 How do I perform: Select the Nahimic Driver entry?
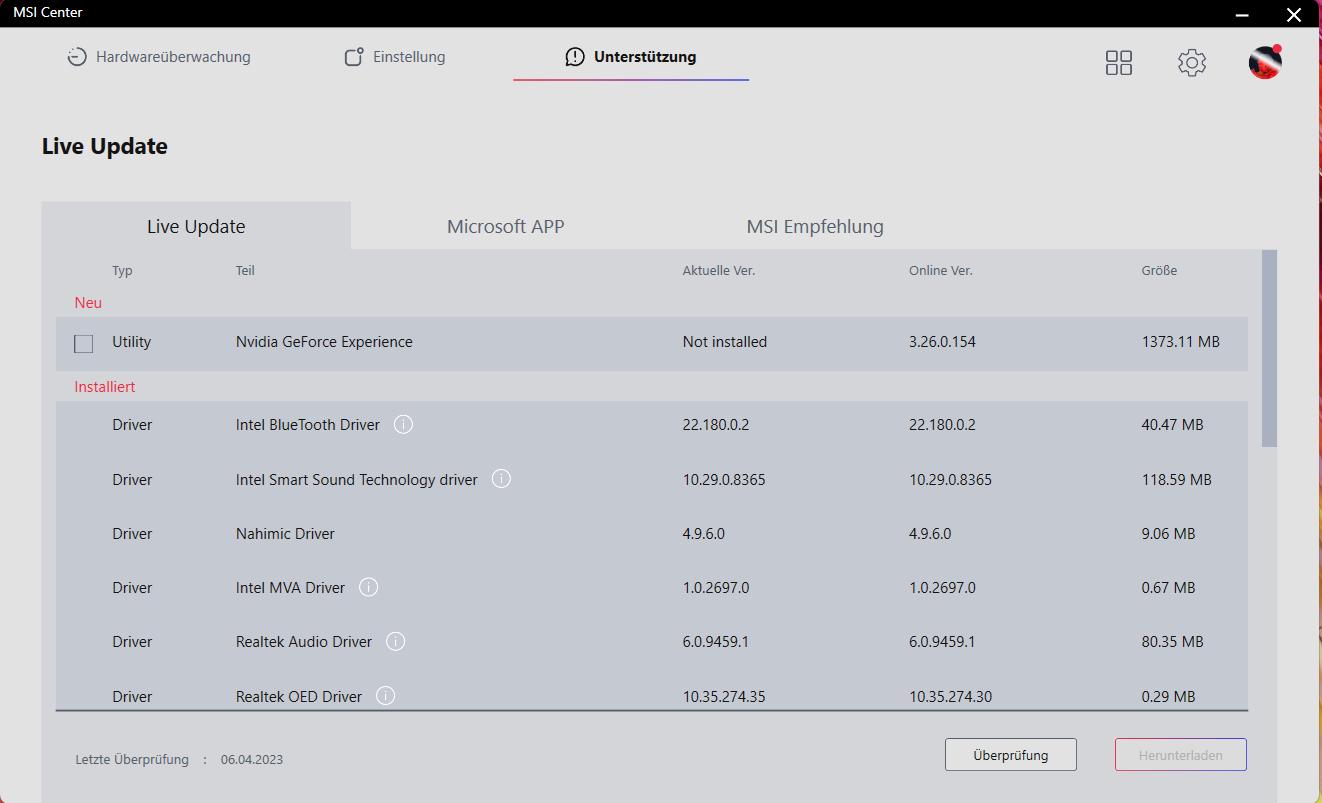[x=285, y=533]
